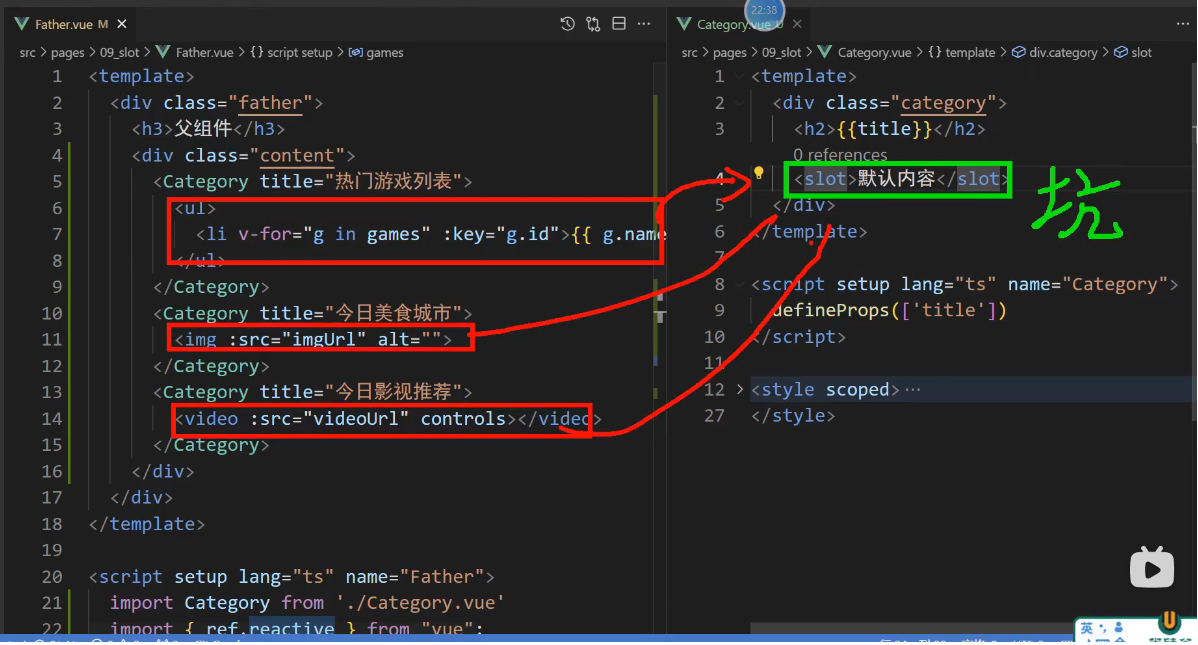The image size is (1198, 645).
Task: Click the 'v-for="g in games"' code
Action: [334, 234]
